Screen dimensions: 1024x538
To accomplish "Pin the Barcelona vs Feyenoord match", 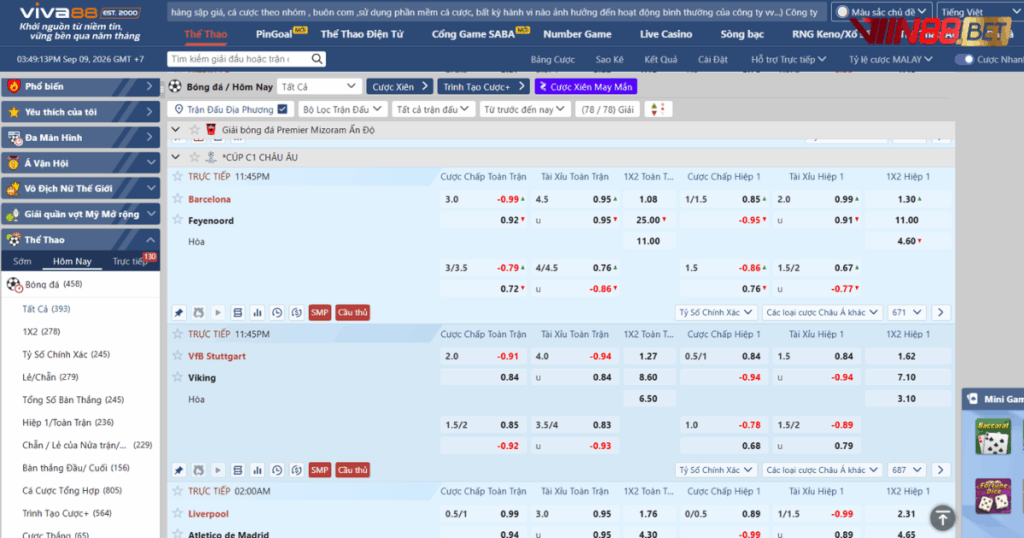I will 179,313.
